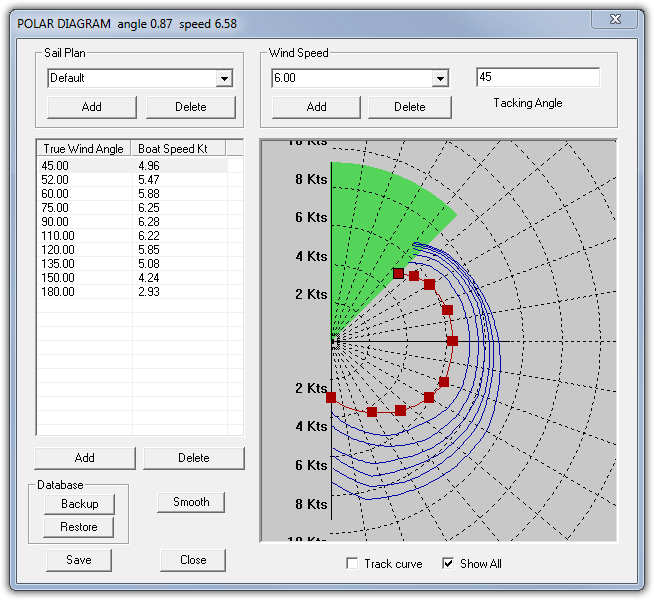The width and height of the screenshot is (654, 600).
Task: Save the polar diagram
Action: pyautogui.click(x=79, y=560)
